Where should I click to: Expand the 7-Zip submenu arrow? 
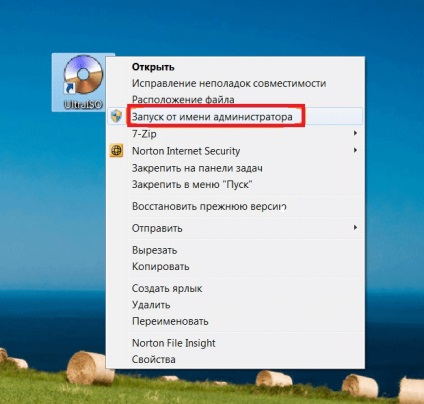(x=355, y=133)
